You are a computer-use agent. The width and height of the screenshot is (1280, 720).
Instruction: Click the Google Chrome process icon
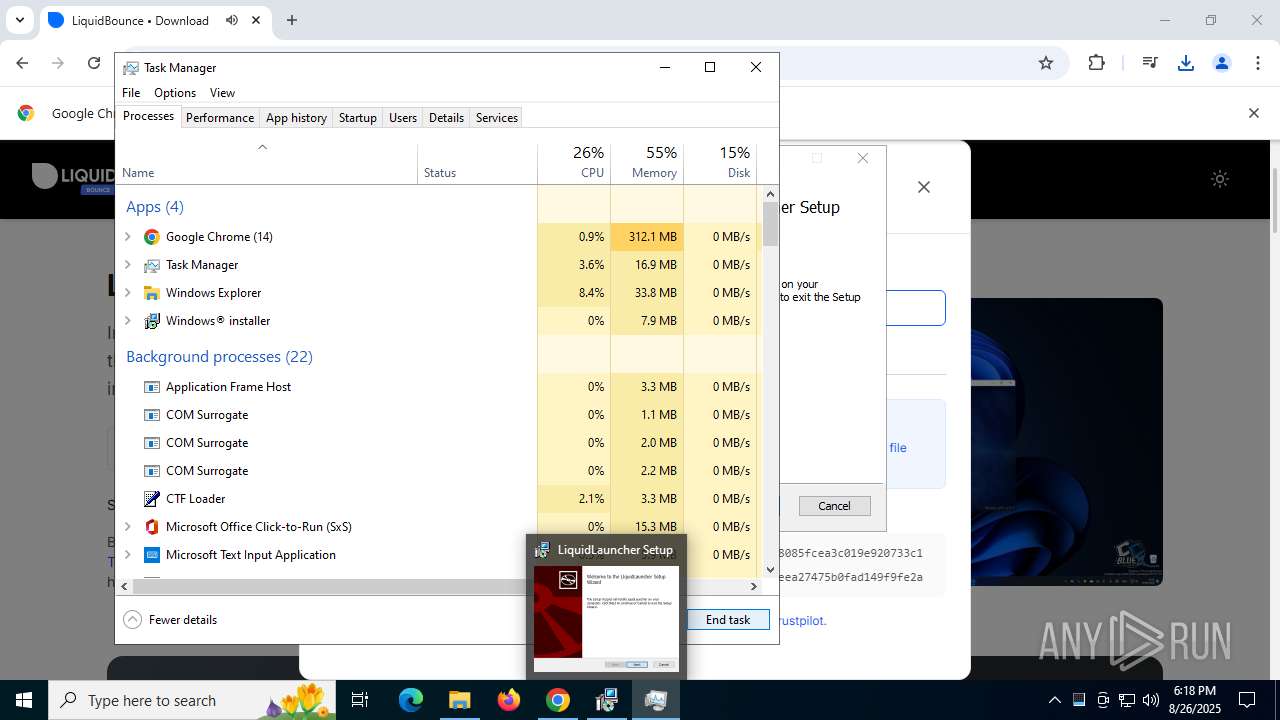click(x=152, y=237)
